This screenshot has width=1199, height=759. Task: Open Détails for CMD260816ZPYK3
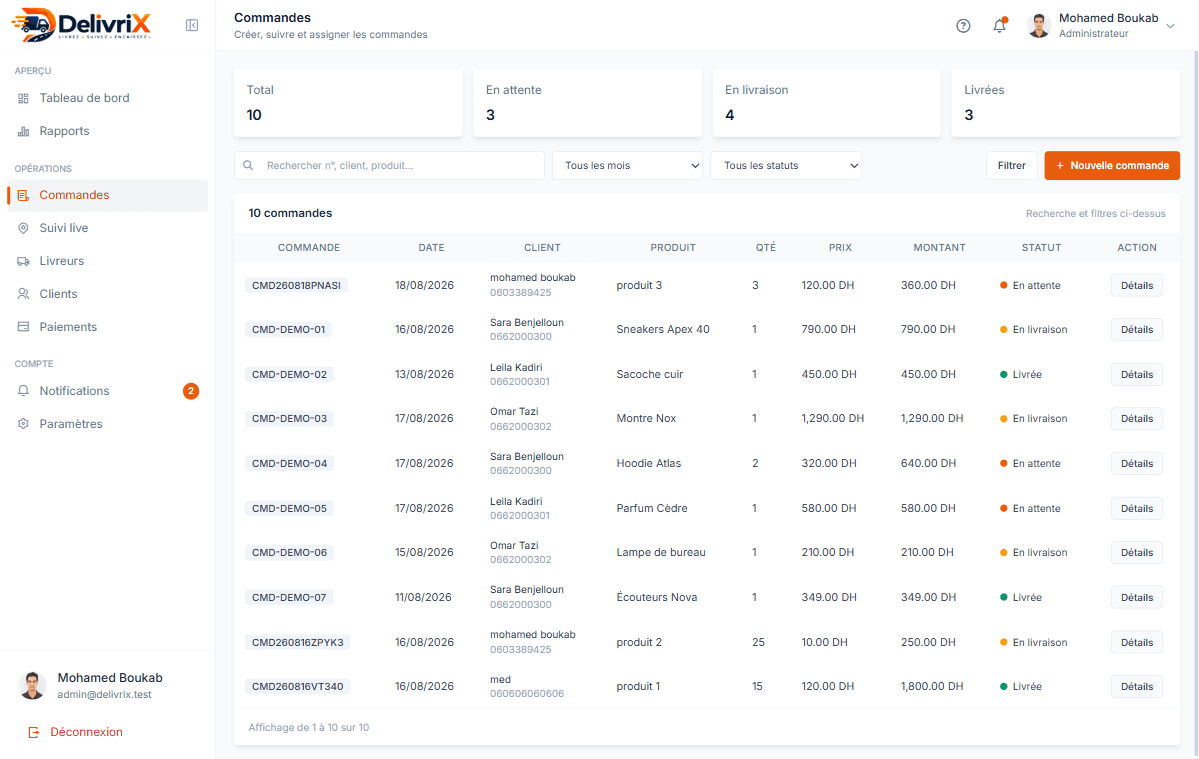pos(1136,642)
